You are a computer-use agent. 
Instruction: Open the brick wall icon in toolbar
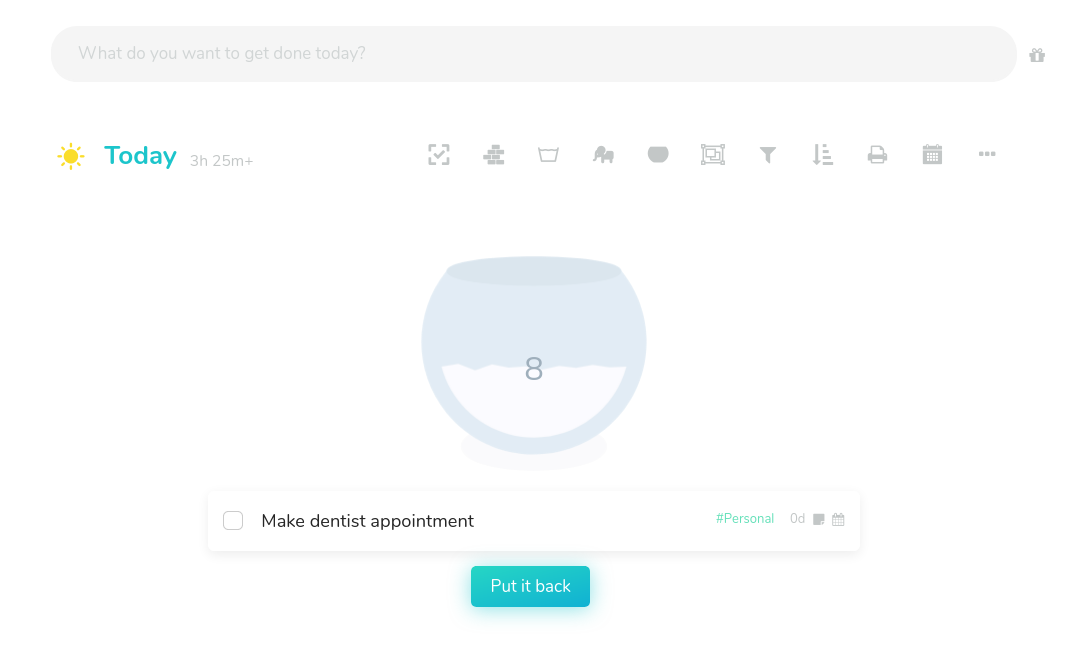[x=494, y=155]
